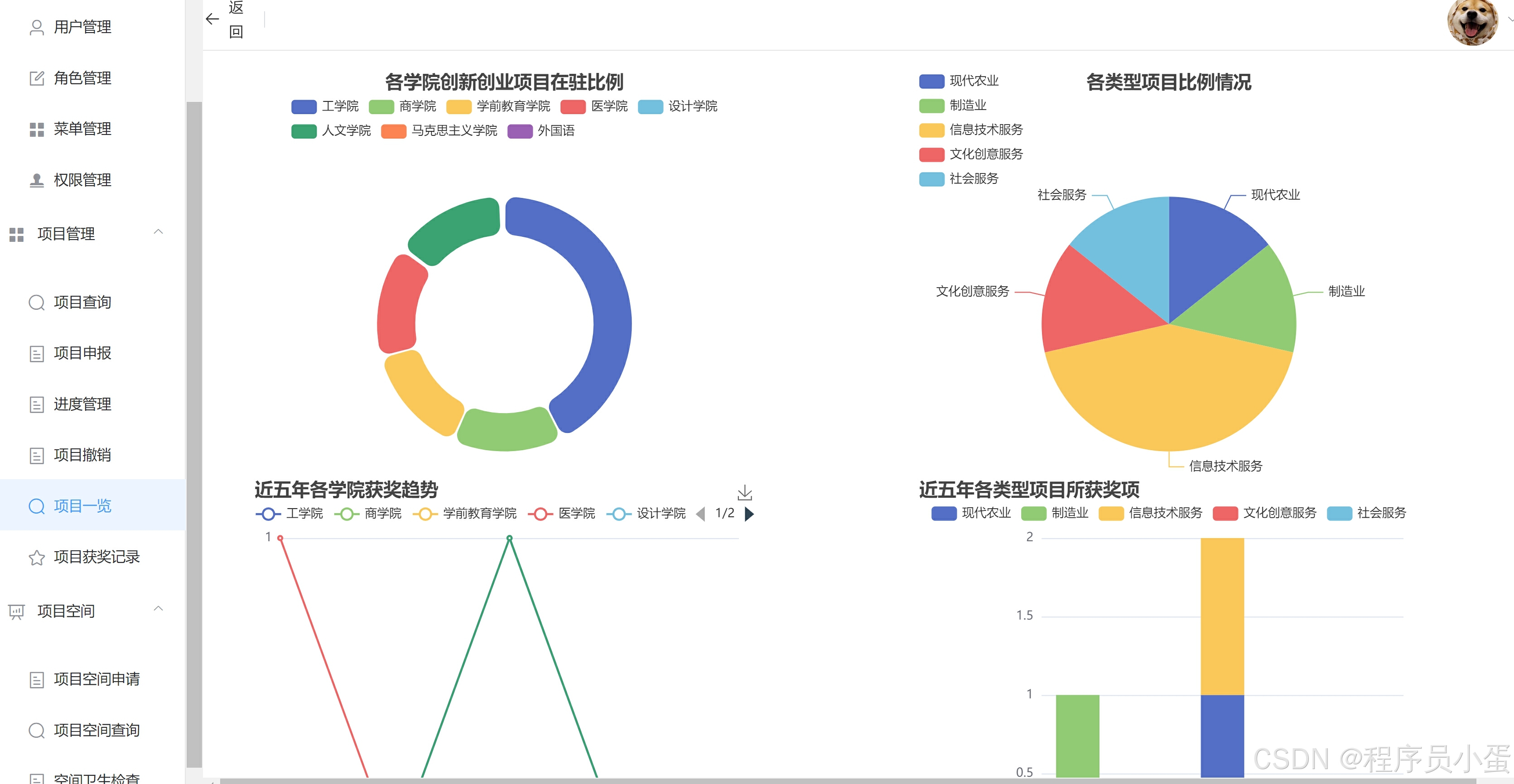The height and width of the screenshot is (784, 1514).
Task: Open the 进度管理 menu item
Action: (x=82, y=404)
